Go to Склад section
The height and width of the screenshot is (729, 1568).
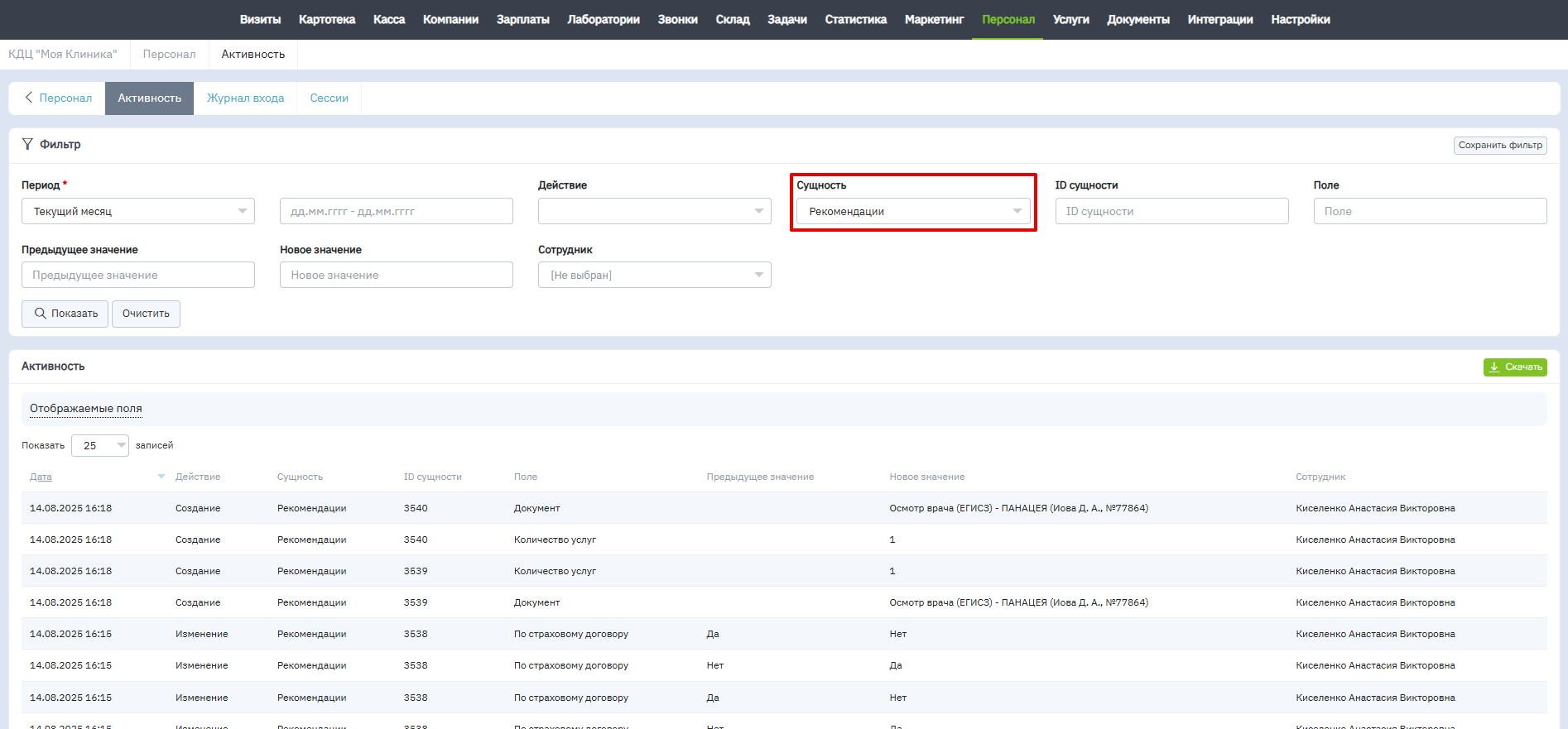[733, 19]
